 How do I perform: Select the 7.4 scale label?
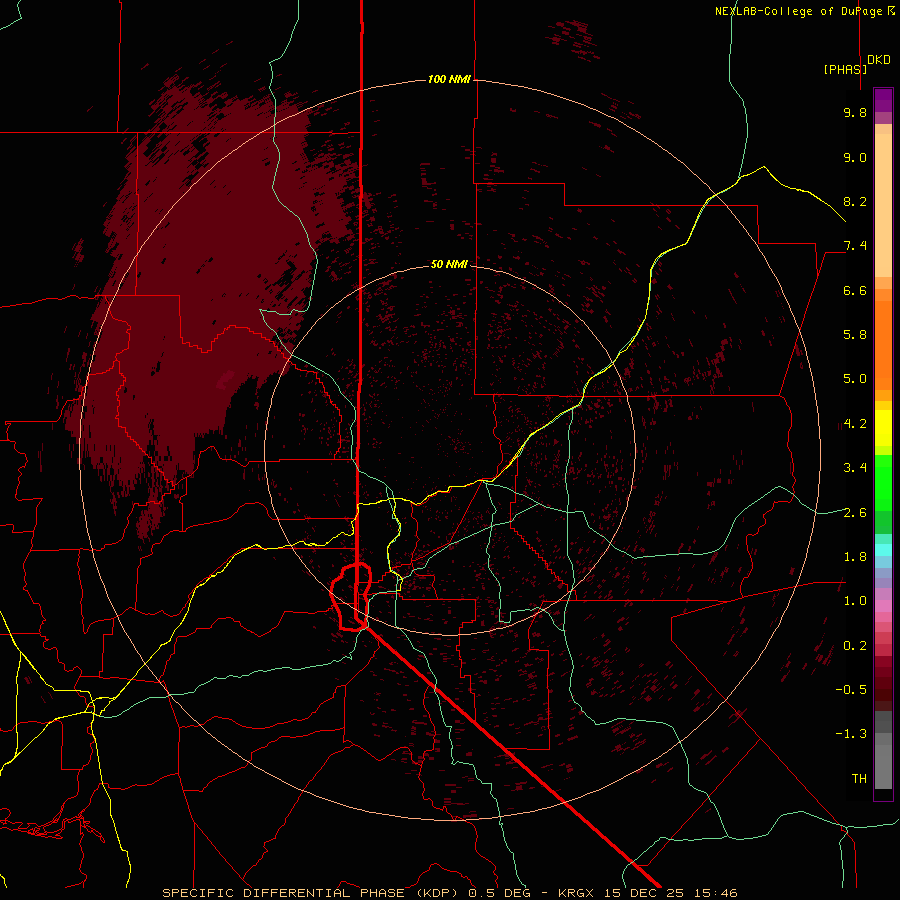tap(855, 246)
